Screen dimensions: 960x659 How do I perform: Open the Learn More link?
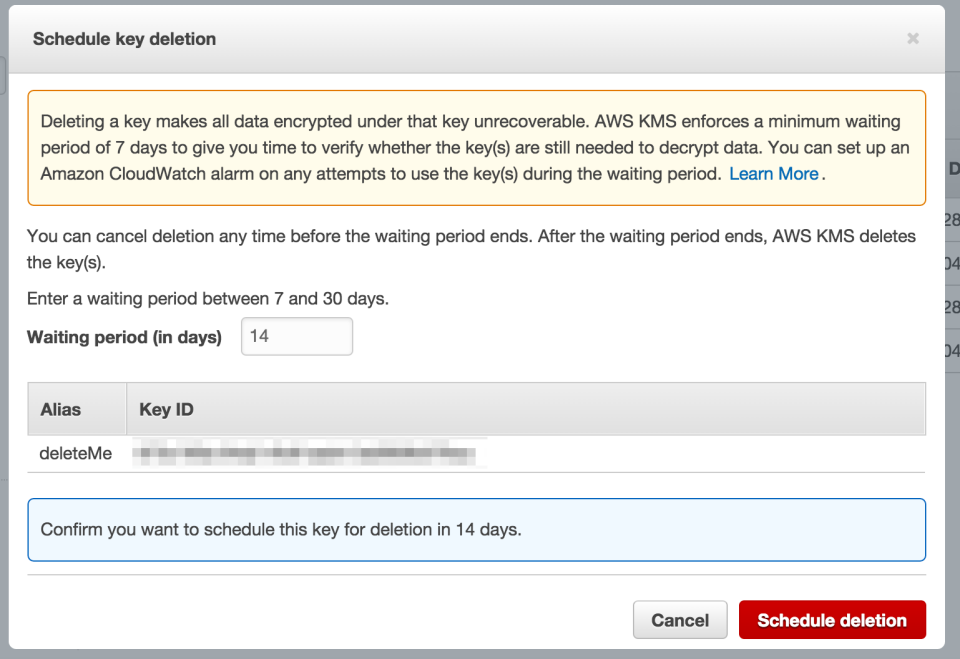773,174
